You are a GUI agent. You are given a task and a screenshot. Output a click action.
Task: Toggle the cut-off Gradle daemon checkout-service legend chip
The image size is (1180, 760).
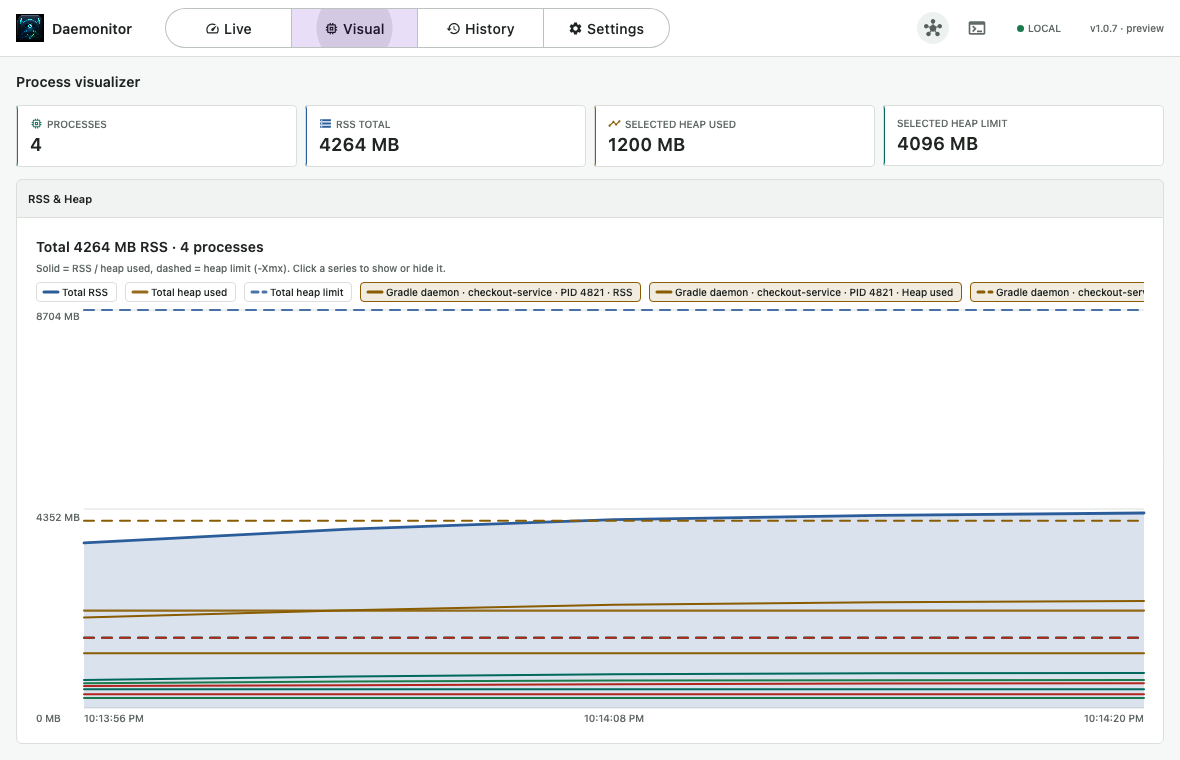click(x=1057, y=292)
